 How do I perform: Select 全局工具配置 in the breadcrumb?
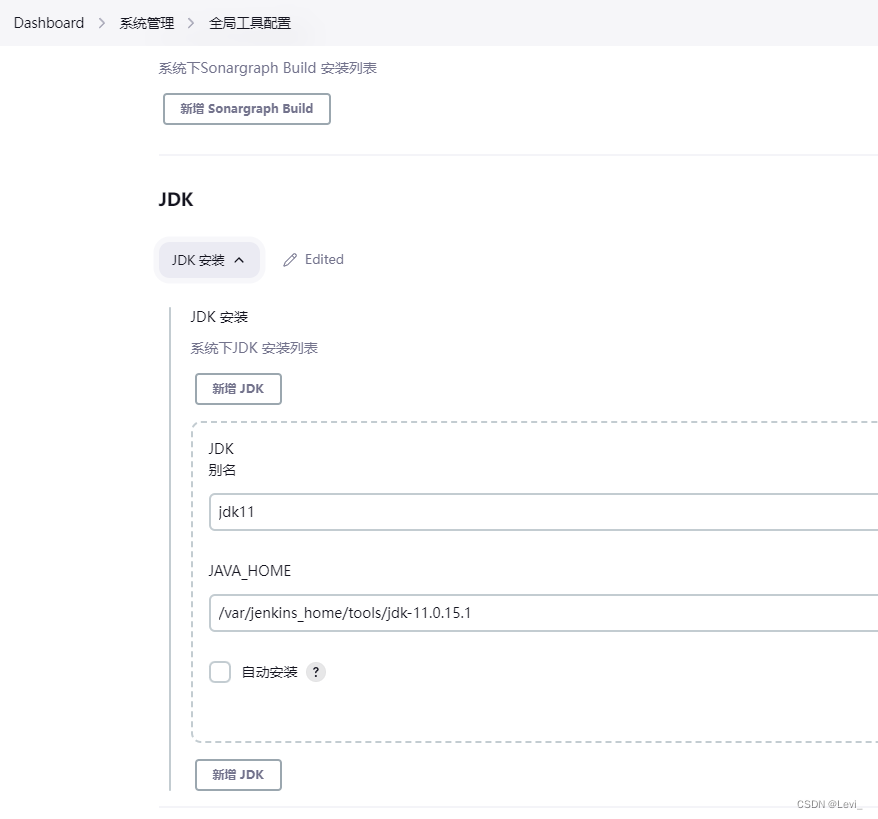(x=250, y=22)
